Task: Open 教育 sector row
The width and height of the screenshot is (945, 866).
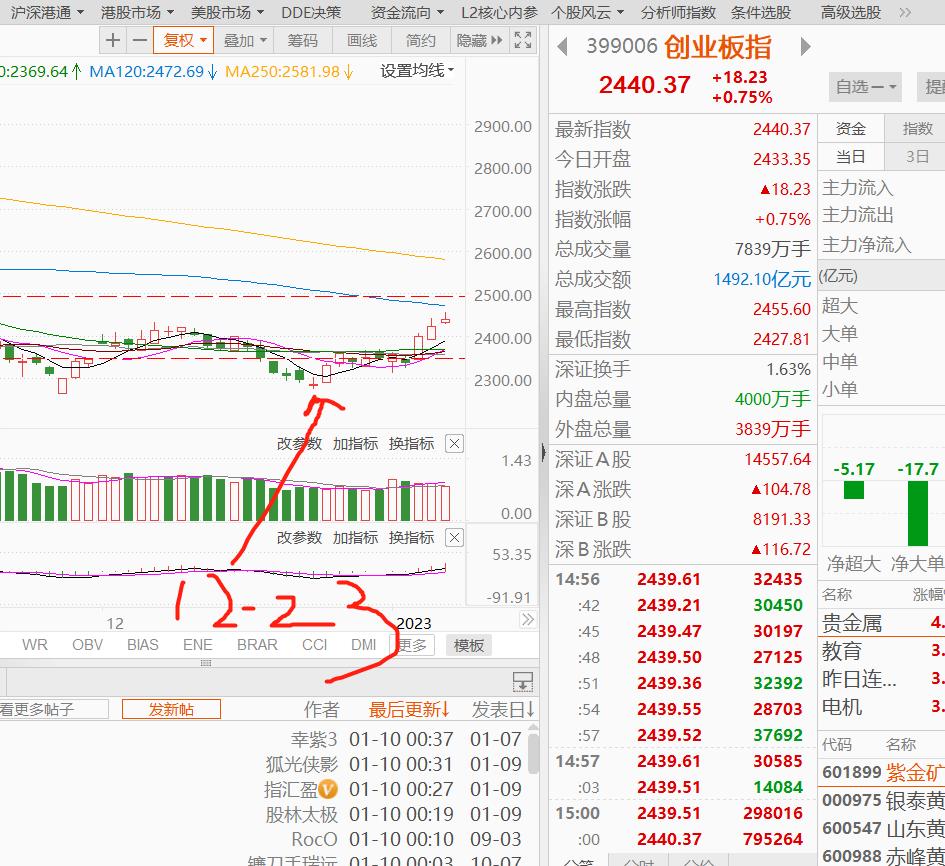Action: tap(881, 651)
